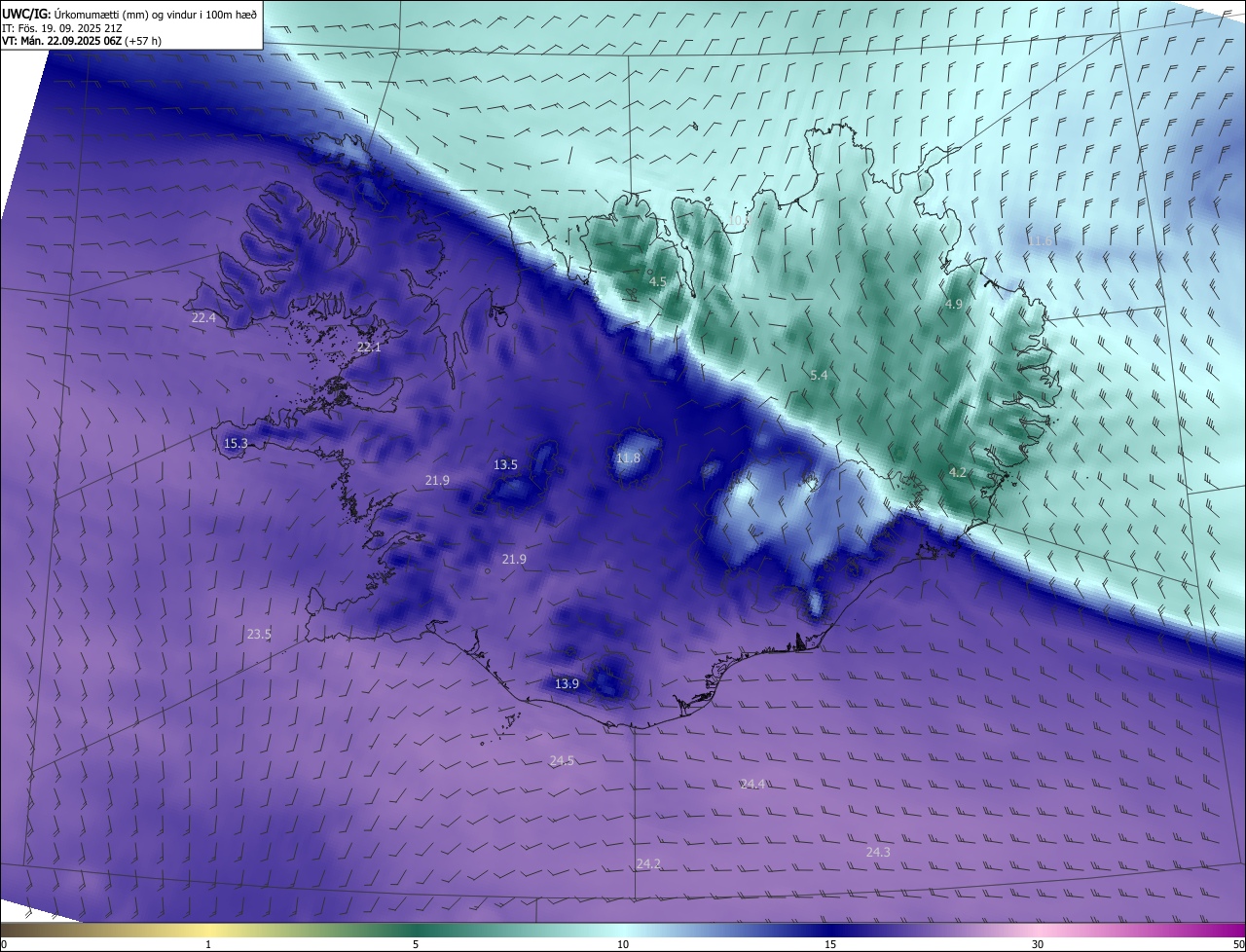Click the 4.2 value label on the map

click(x=958, y=472)
